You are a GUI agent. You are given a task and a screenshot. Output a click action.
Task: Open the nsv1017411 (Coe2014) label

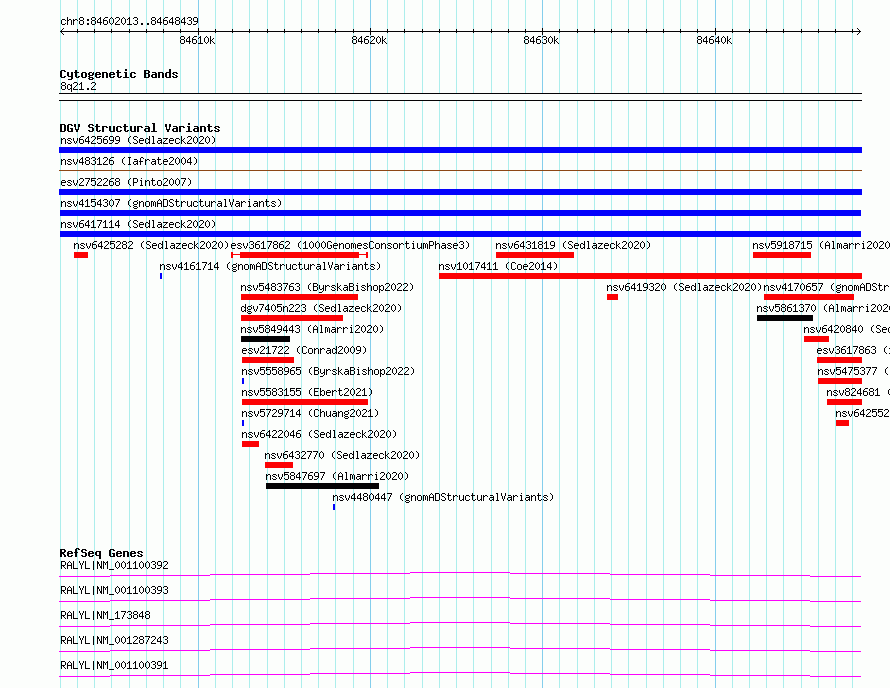pos(498,266)
